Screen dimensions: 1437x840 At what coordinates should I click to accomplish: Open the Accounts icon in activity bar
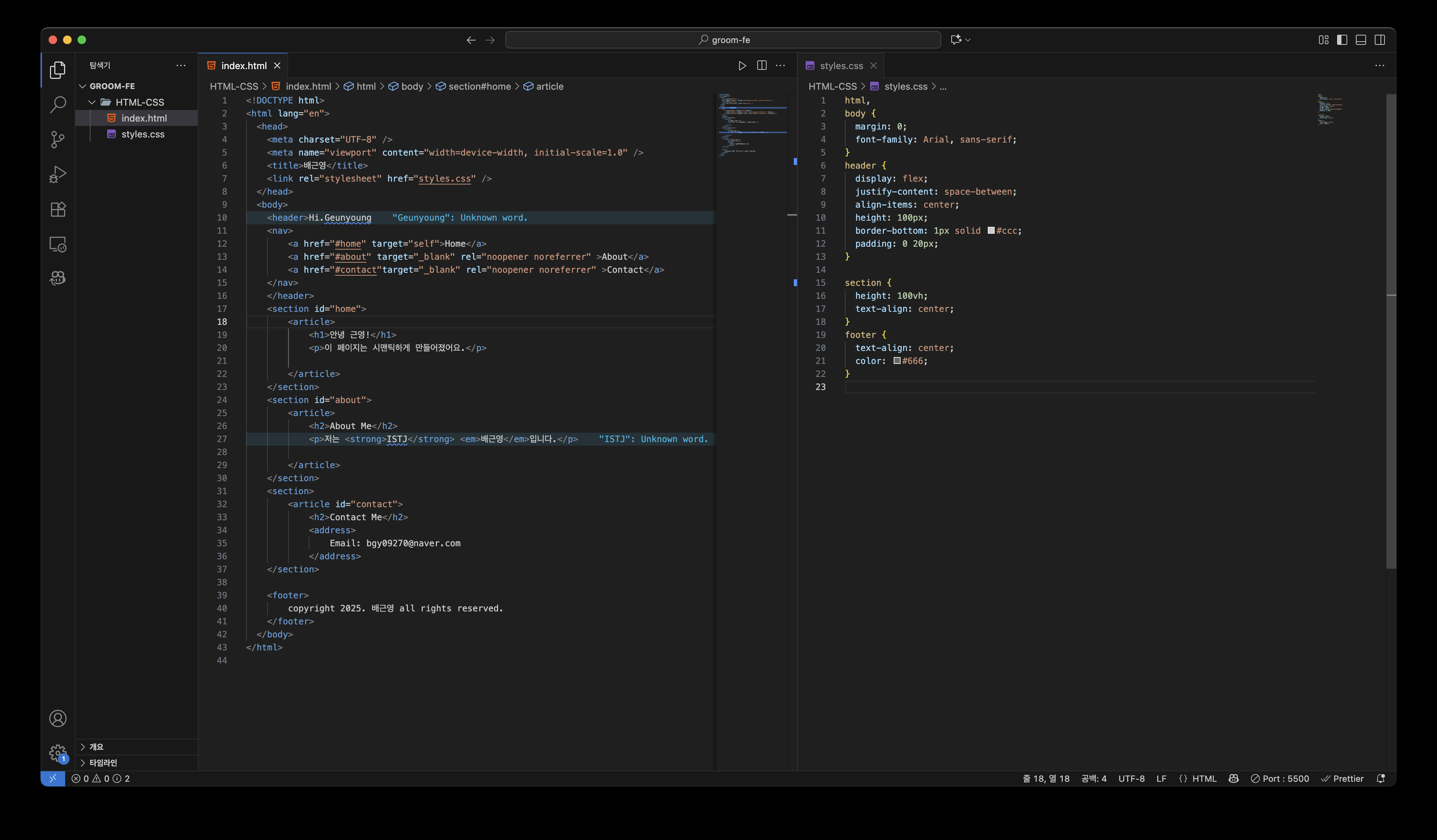(x=58, y=718)
